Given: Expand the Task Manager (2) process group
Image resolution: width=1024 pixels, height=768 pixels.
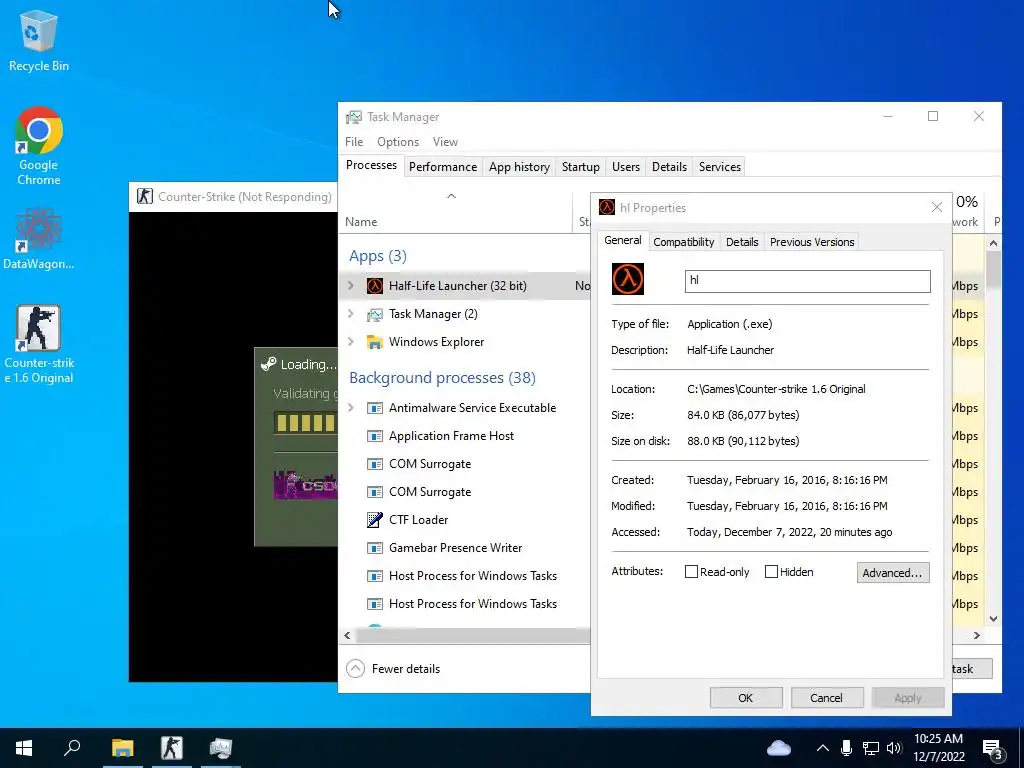Looking at the screenshot, I should (351, 314).
